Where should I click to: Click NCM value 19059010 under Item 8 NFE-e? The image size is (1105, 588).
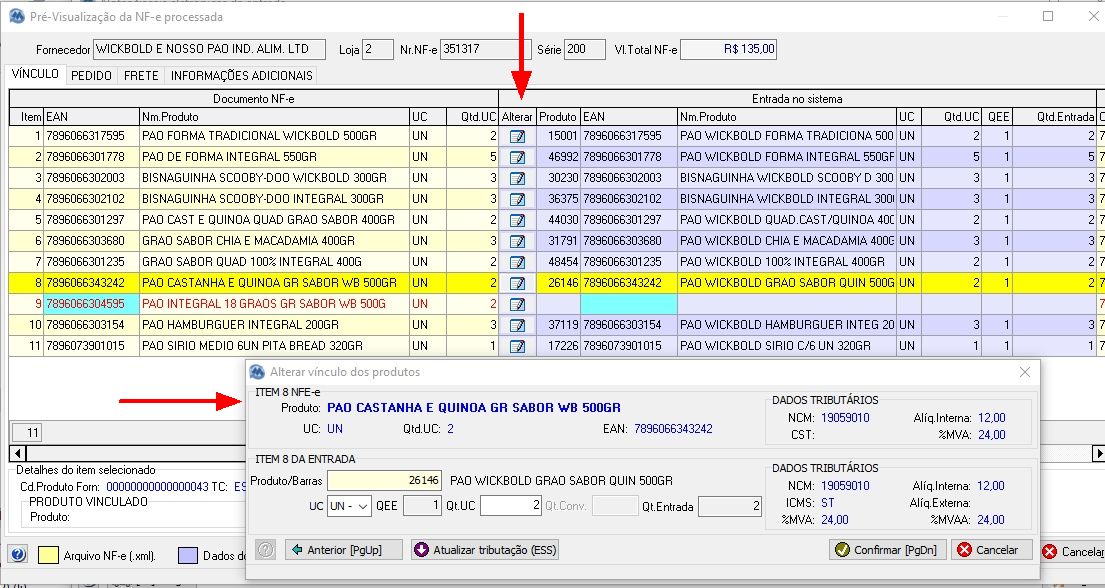pos(845,418)
